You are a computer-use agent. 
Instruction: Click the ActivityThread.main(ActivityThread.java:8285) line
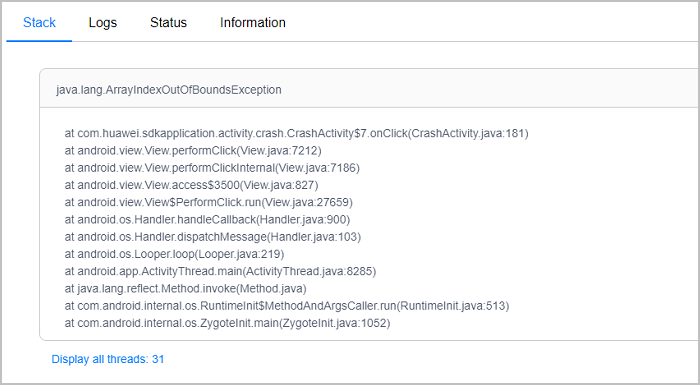[x=220, y=271]
